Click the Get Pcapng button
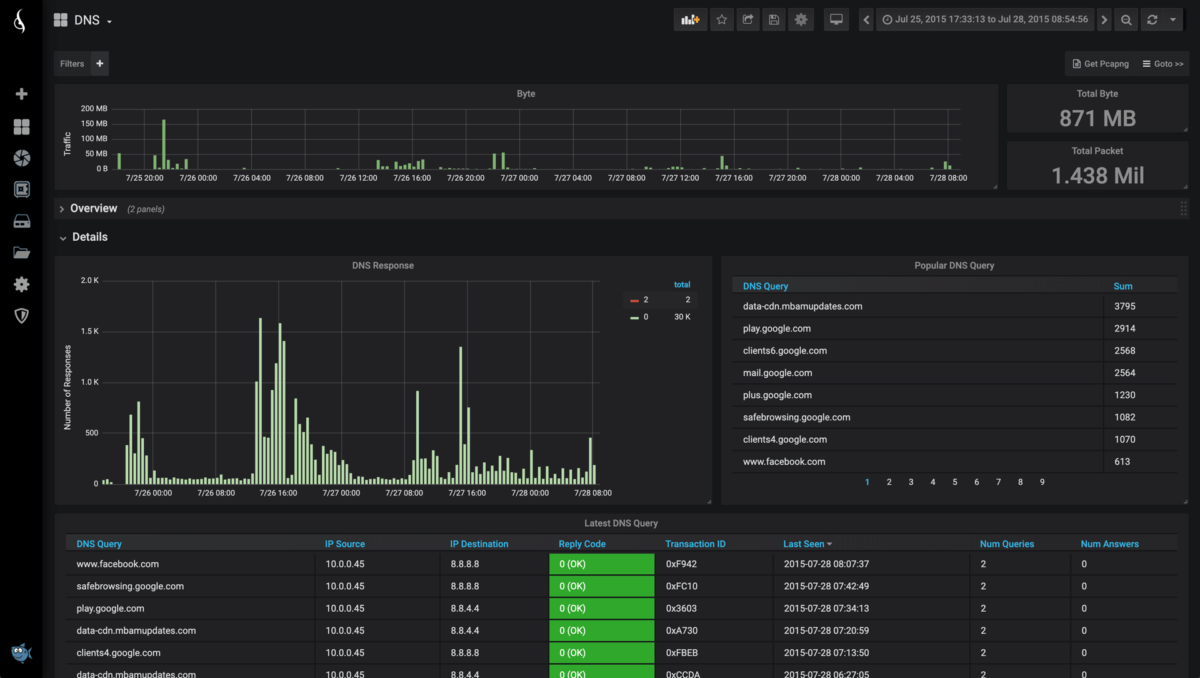The image size is (1200, 678). 1099,64
